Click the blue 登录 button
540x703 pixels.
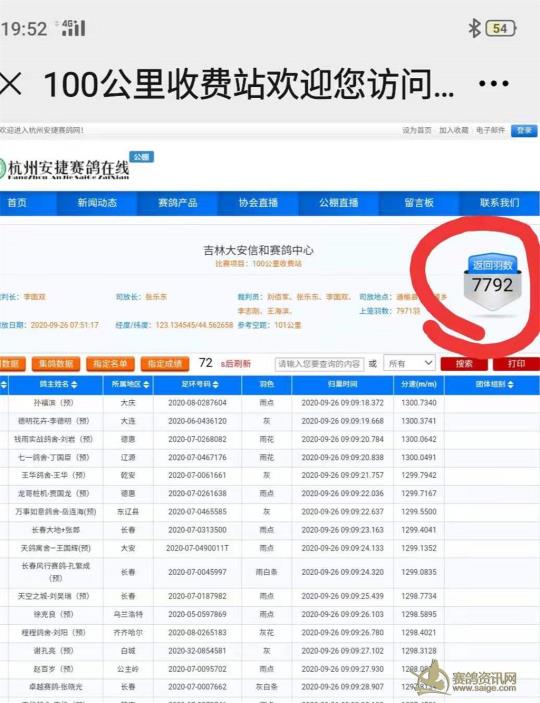pos(524,130)
